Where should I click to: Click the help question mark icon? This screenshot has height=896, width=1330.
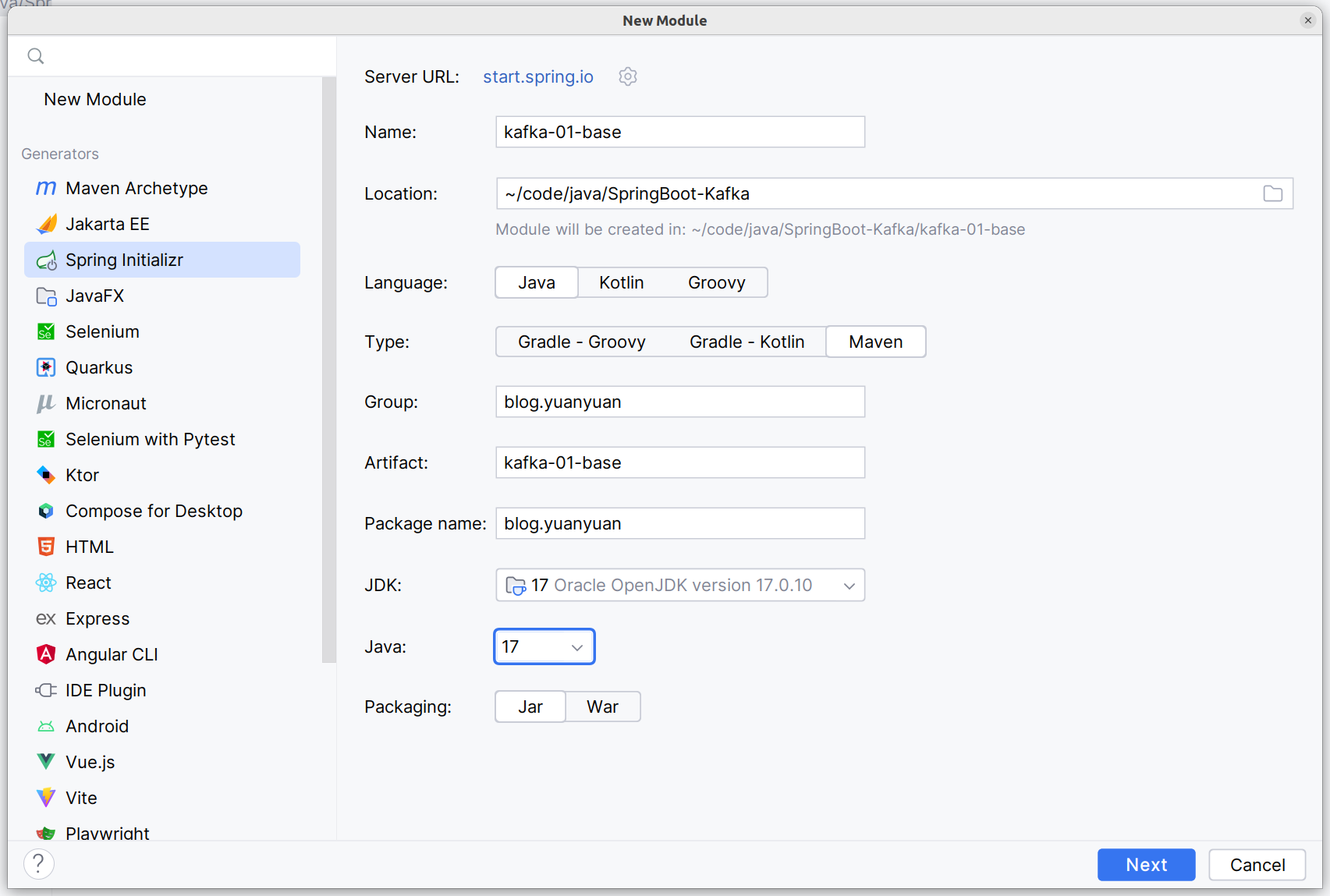pyautogui.click(x=38, y=864)
